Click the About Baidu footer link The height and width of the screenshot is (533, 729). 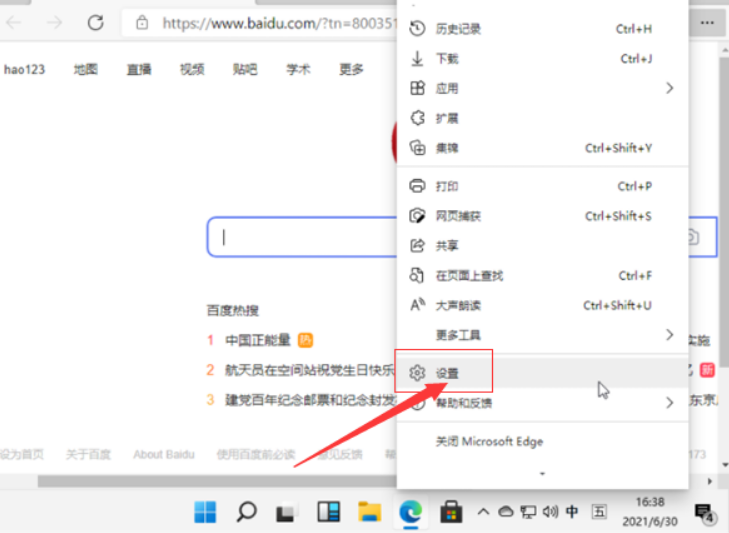(164, 454)
